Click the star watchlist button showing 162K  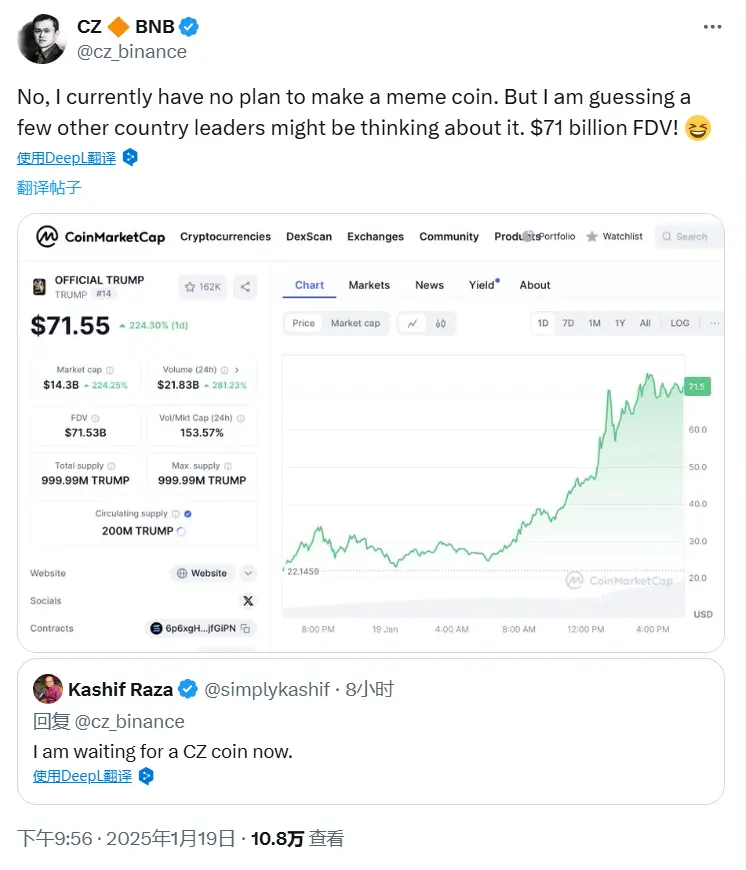(x=202, y=287)
